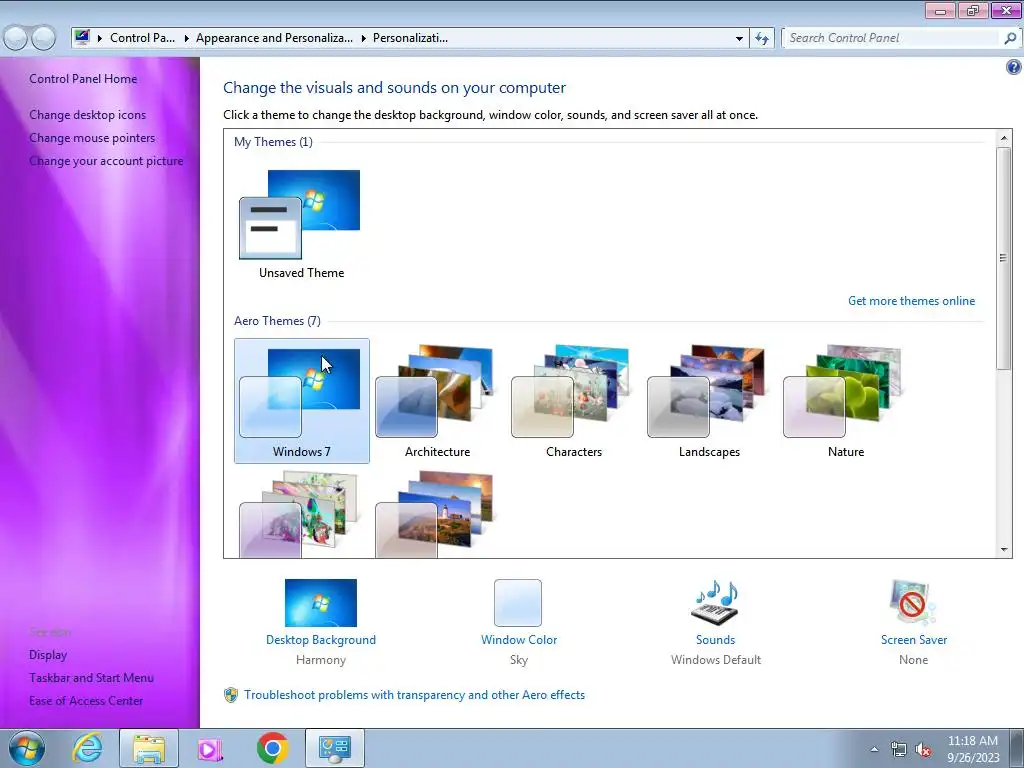Open the Window Color swatch
1024x768 pixels.
coord(518,603)
